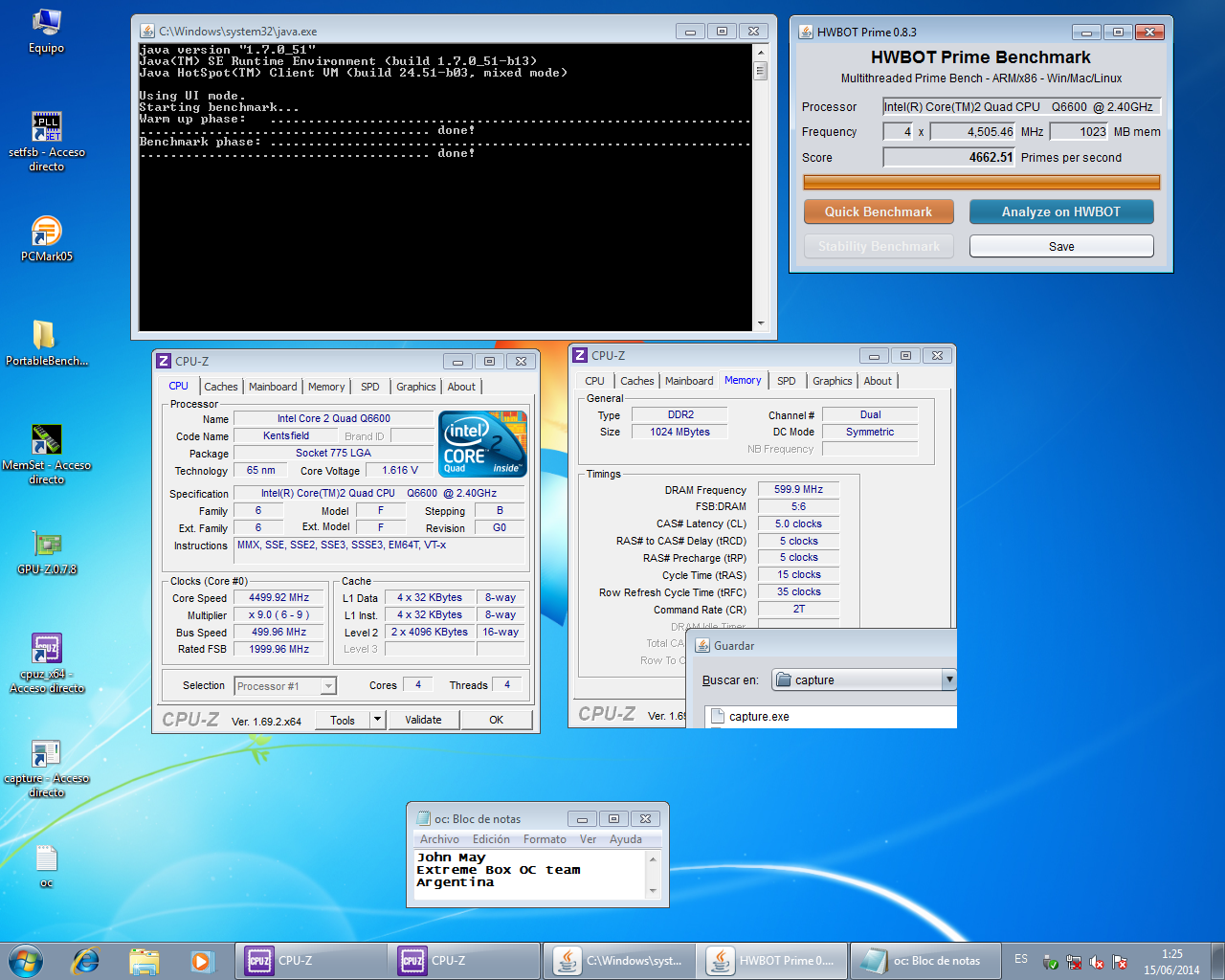1225x980 pixels.
Task: Click the OK button in CPU-Z
Action: pyautogui.click(x=496, y=720)
